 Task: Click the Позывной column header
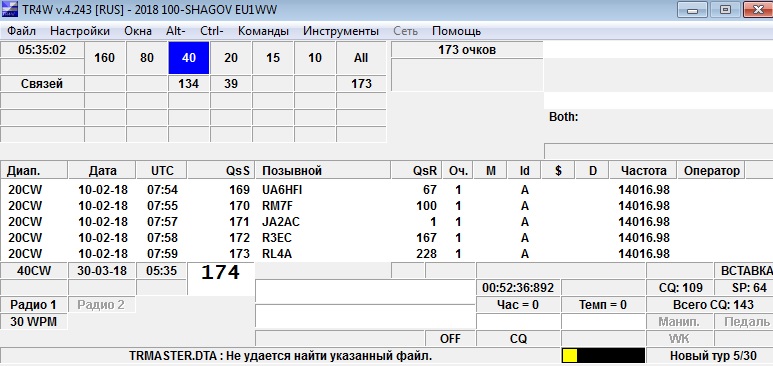pos(323,171)
